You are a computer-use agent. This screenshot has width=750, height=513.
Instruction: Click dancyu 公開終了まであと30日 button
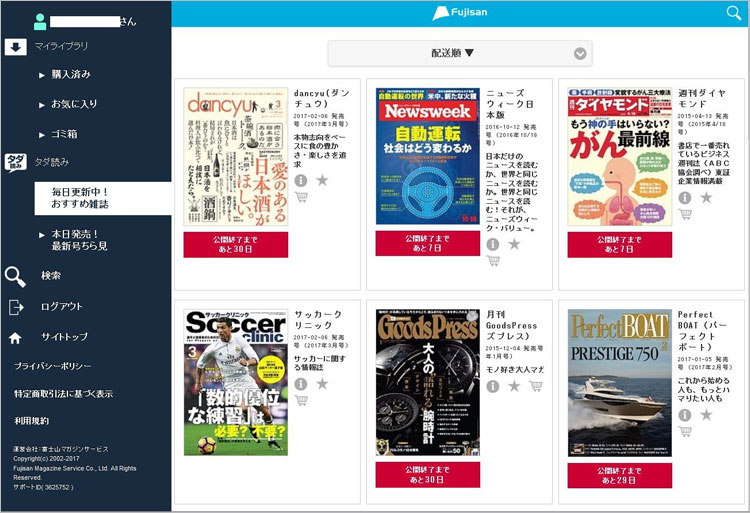pos(236,245)
